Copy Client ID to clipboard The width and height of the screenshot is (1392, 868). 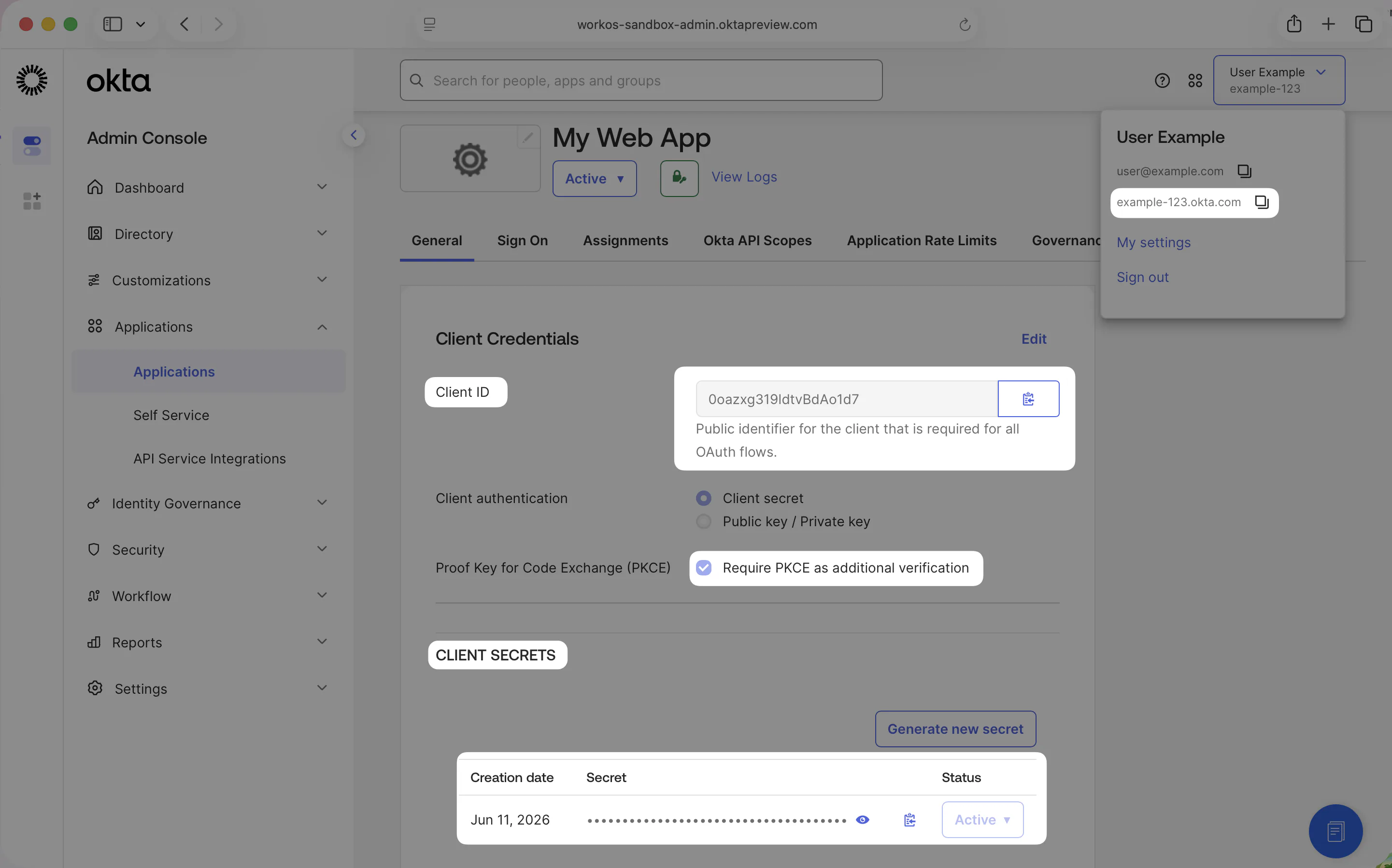click(x=1028, y=398)
